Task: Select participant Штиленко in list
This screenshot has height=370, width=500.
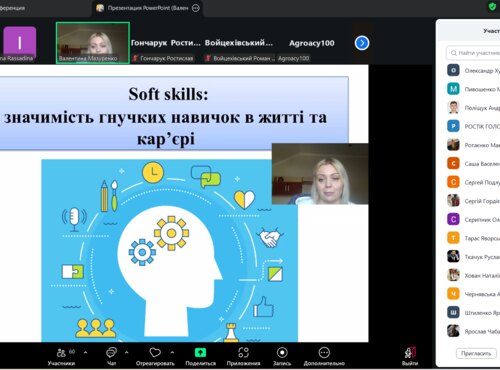Action: [x=473, y=312]
